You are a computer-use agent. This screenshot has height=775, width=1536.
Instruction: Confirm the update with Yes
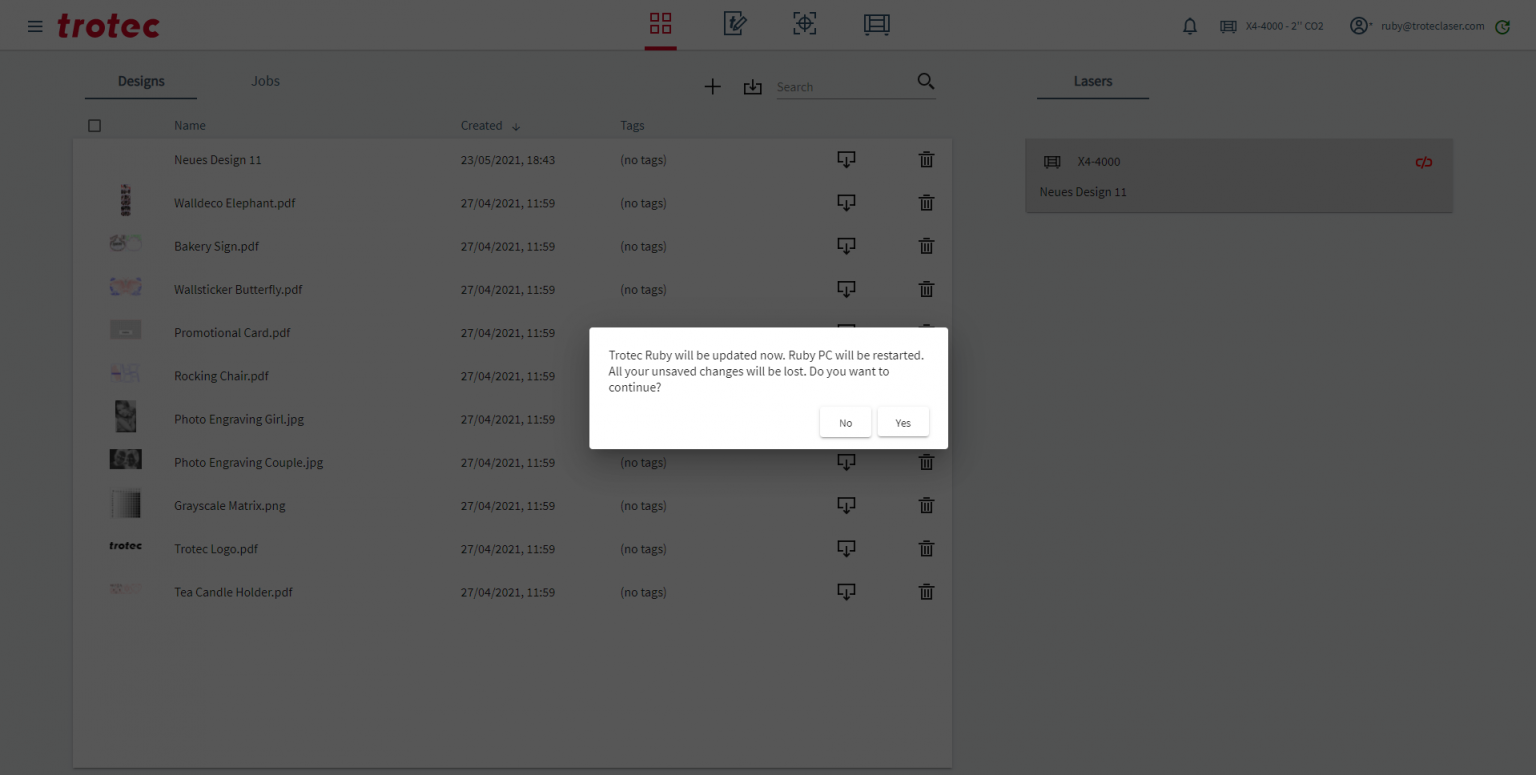pos(903,423)
